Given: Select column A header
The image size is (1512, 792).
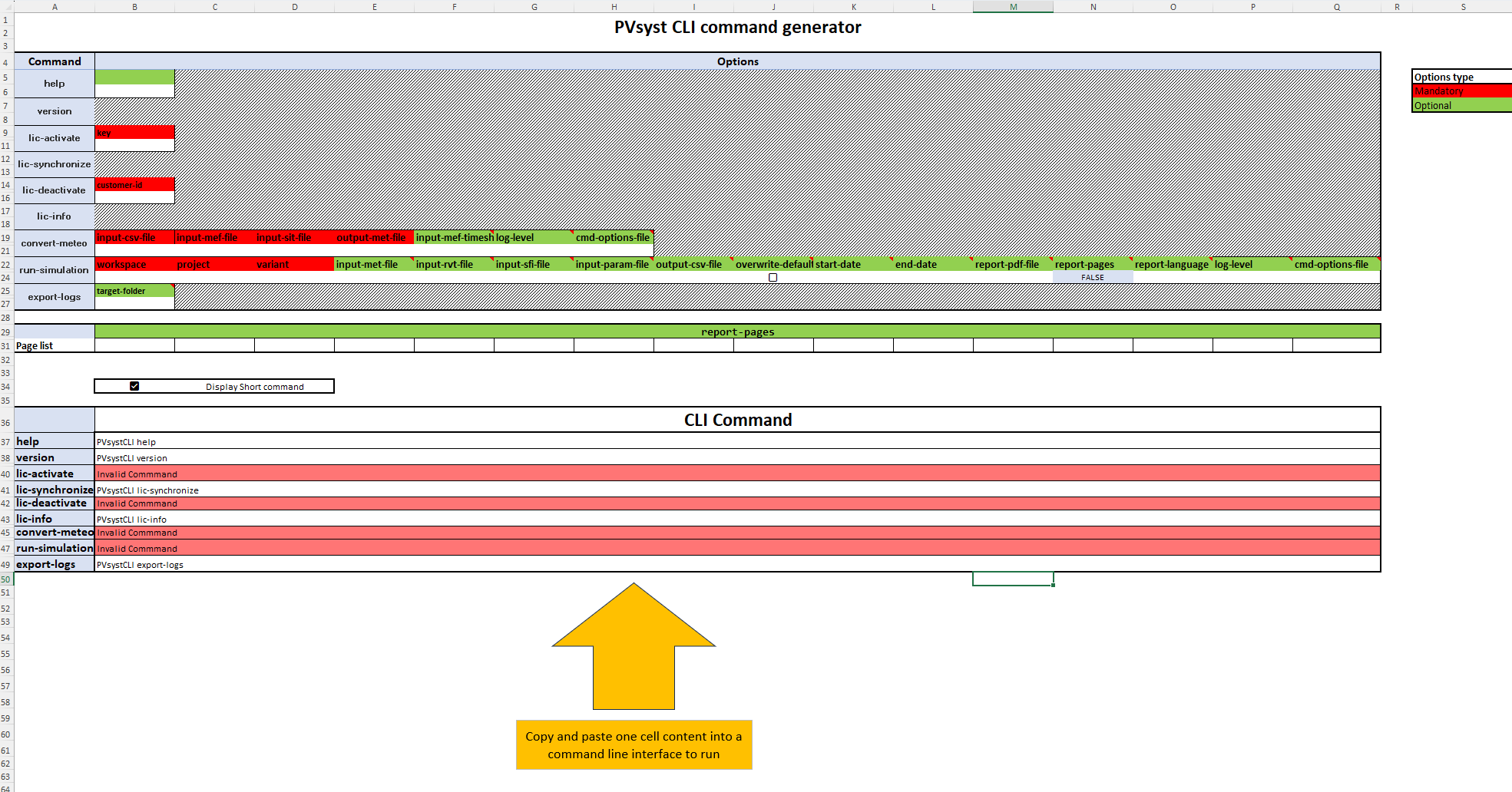Looking at the screenshot, I should tap(55, 6).
